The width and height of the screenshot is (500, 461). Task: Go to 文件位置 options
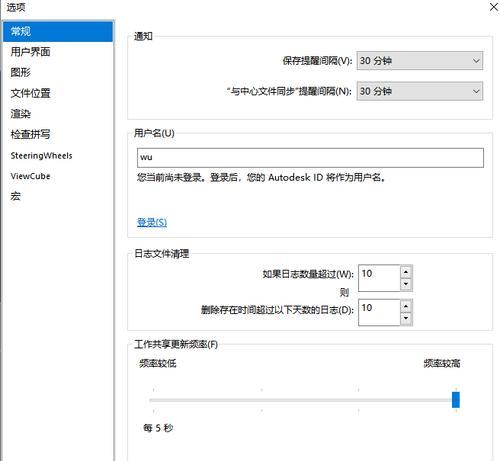click(30, 93)
